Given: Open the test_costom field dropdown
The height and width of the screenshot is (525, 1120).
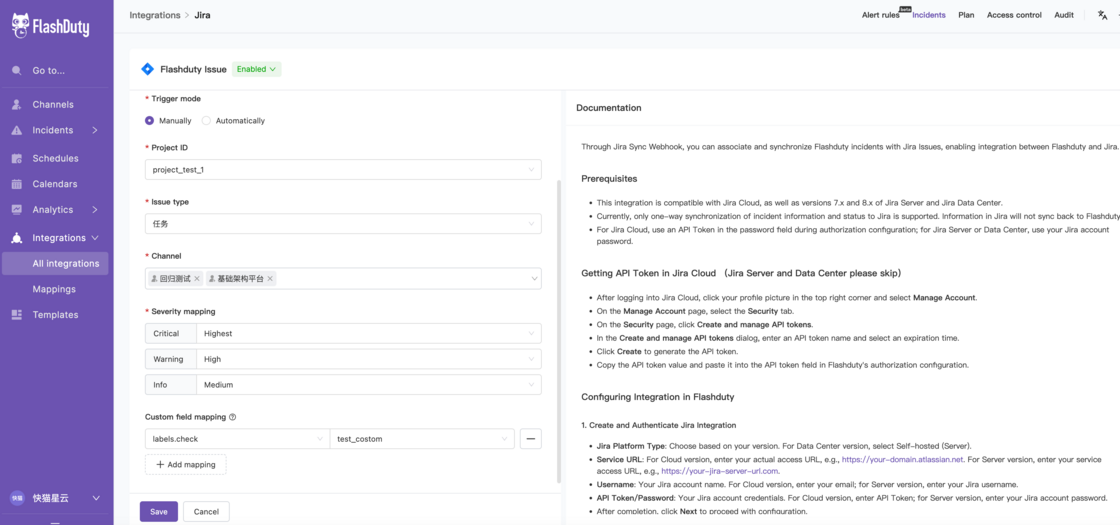Looking at the screenshot, I should (422, 439).
